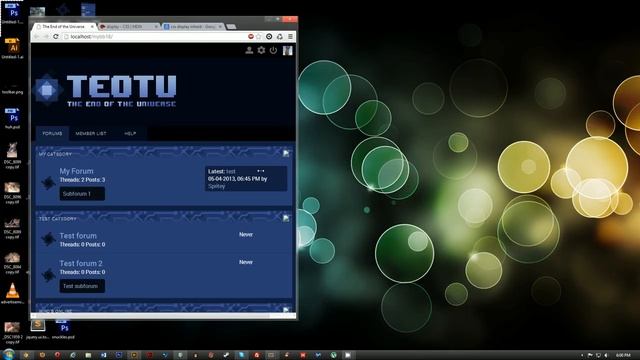Open the Windows Start menu

[x=9, y=355]
